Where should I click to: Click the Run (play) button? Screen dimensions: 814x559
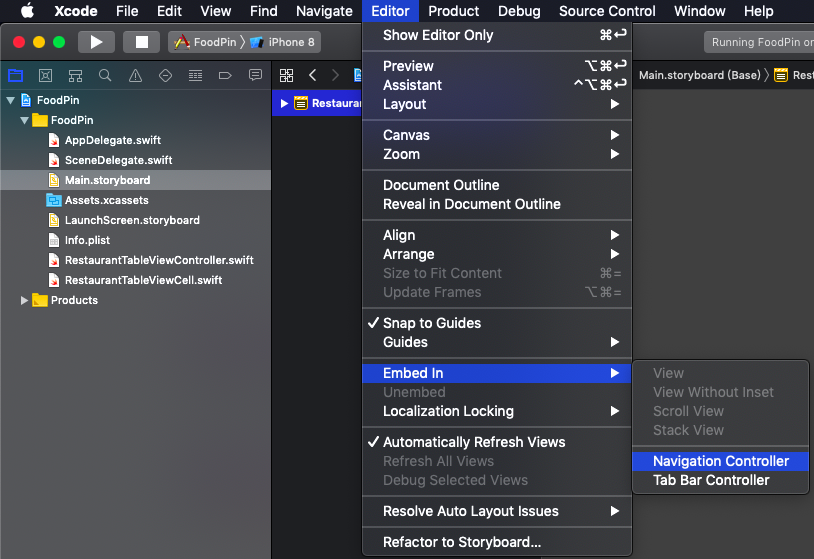tap(96, 42)
